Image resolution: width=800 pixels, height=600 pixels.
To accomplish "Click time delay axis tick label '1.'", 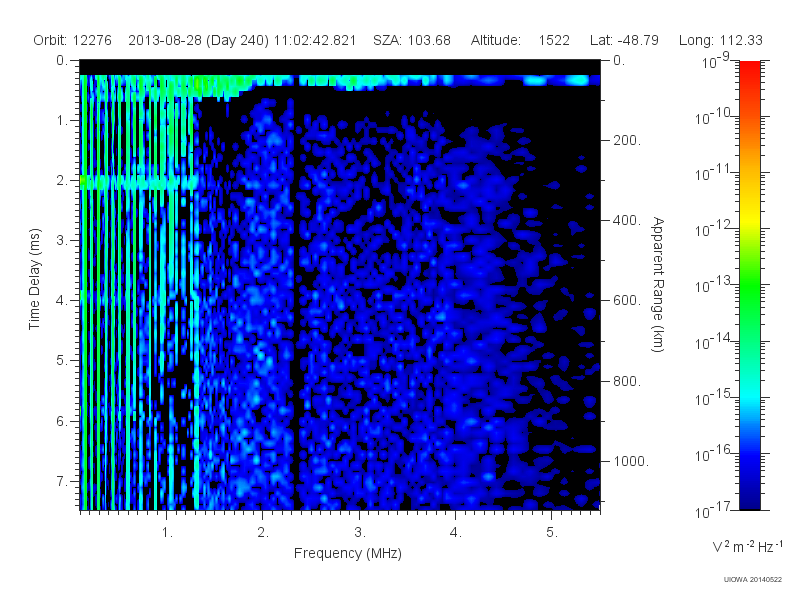I will tap(62, 121).
